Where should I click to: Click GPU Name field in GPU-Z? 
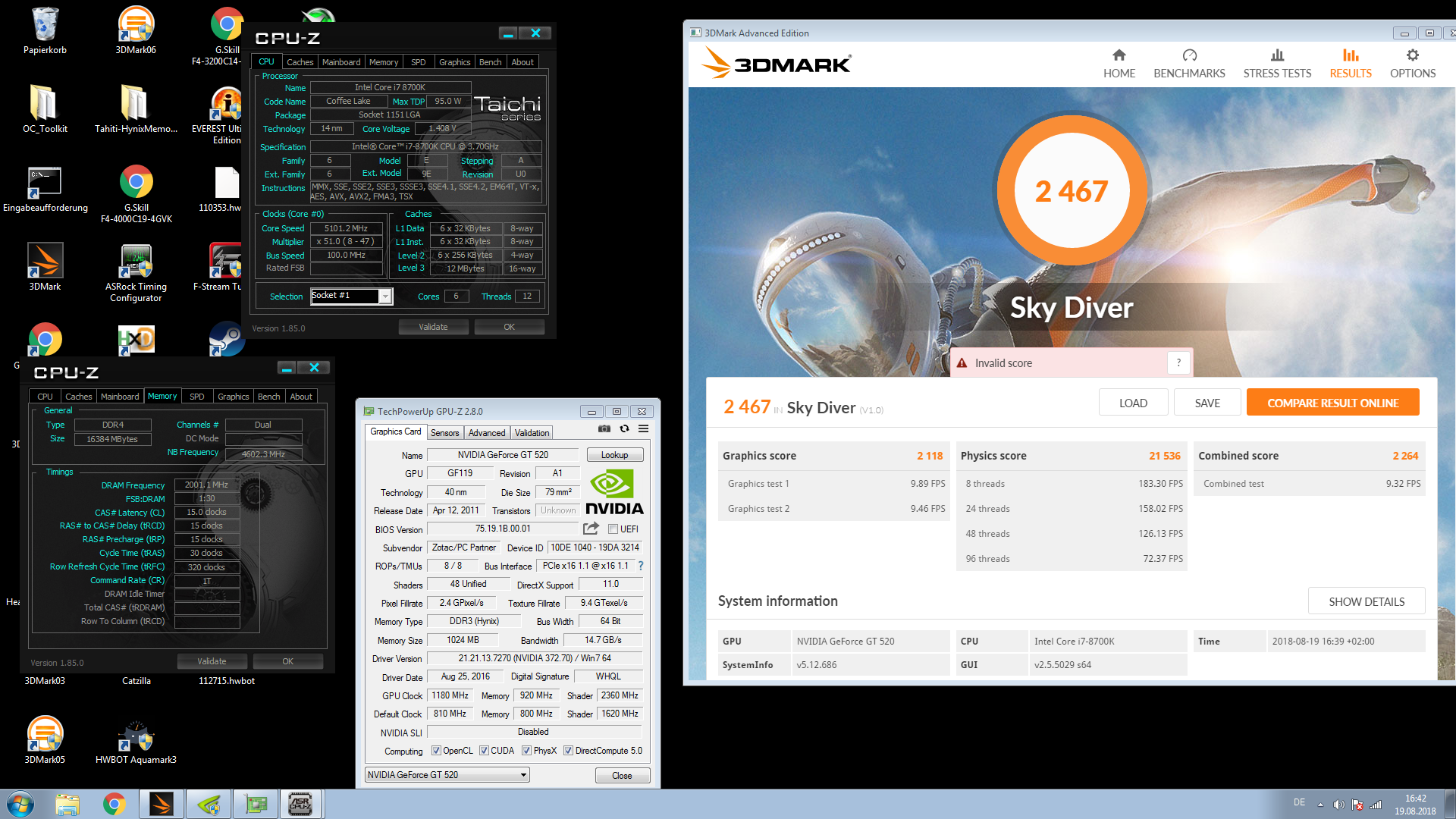click(x=503, y=455)
